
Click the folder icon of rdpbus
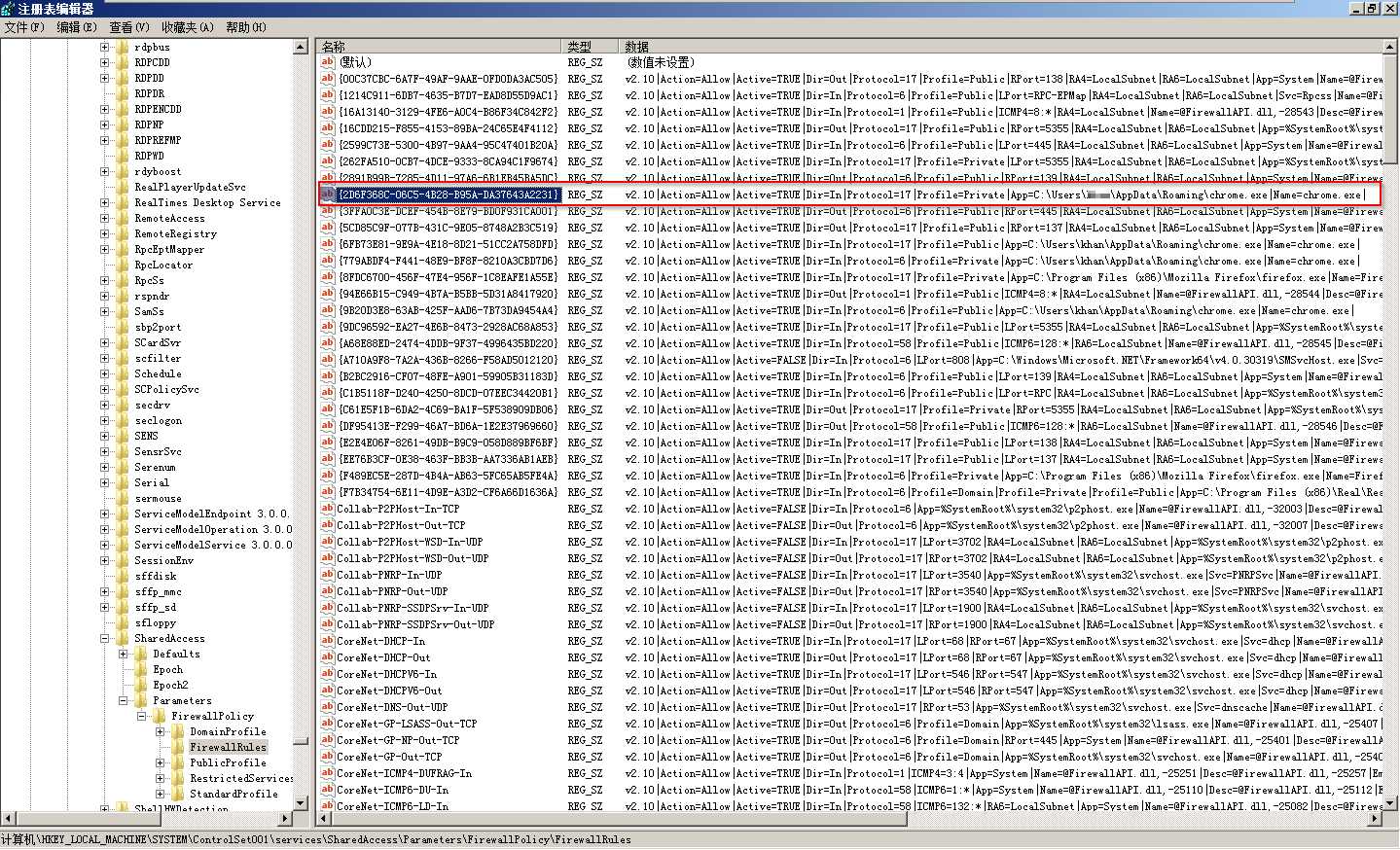click(x=122, y=47)
